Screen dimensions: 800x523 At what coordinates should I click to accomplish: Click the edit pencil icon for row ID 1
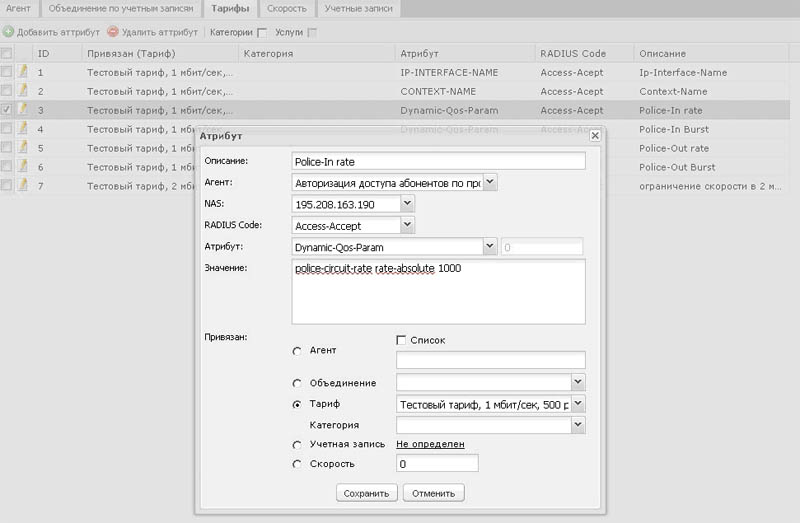click(x=22, y=72)
